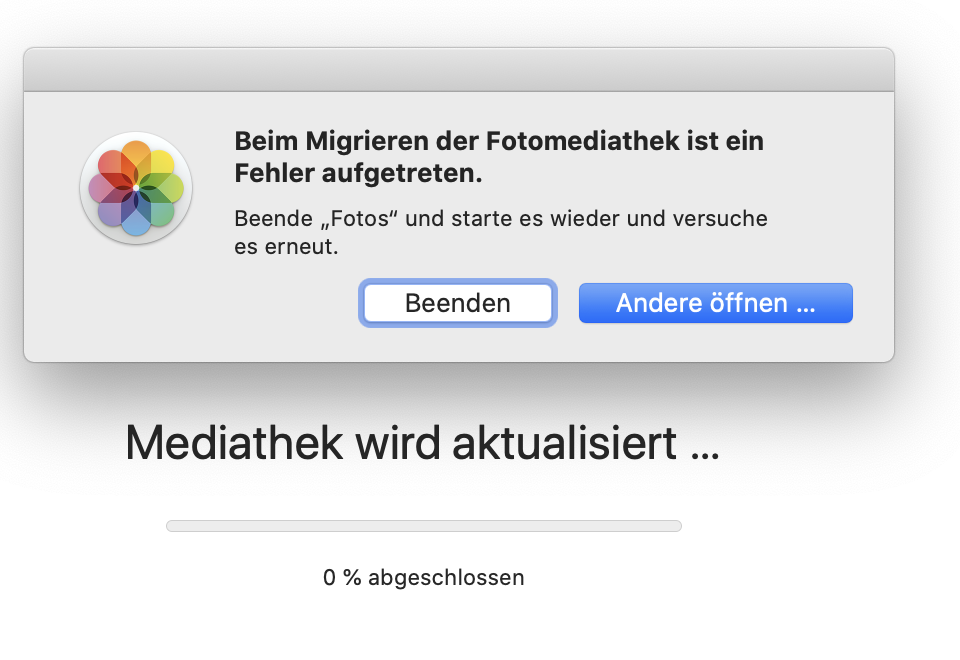This screenshot has width=960, height=660.
Task: Choose "Andere öffnen ..." to open another library
Action: pyautogui.click(x=715, y=303)
